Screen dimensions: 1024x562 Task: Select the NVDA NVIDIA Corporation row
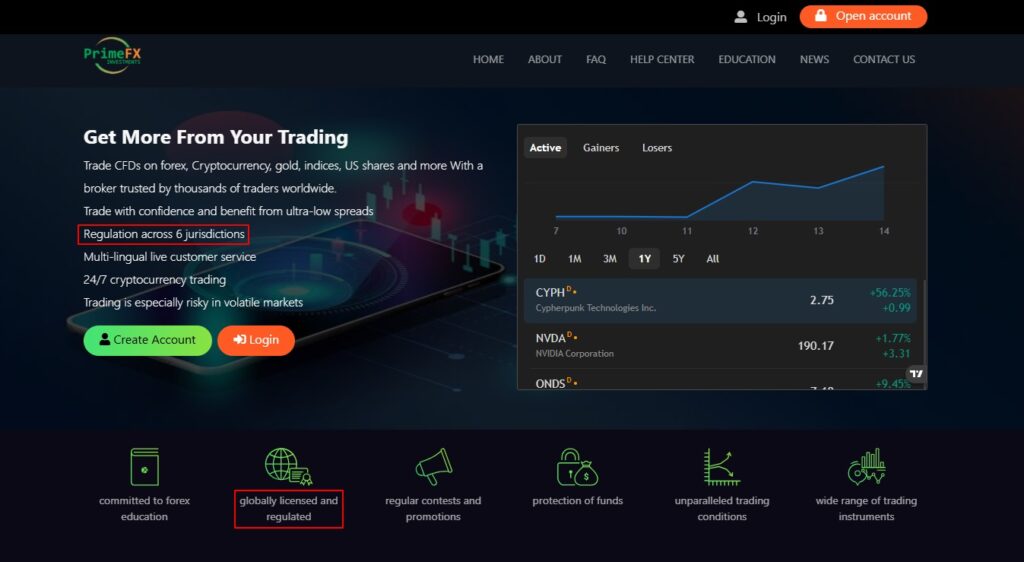point(720,346)
